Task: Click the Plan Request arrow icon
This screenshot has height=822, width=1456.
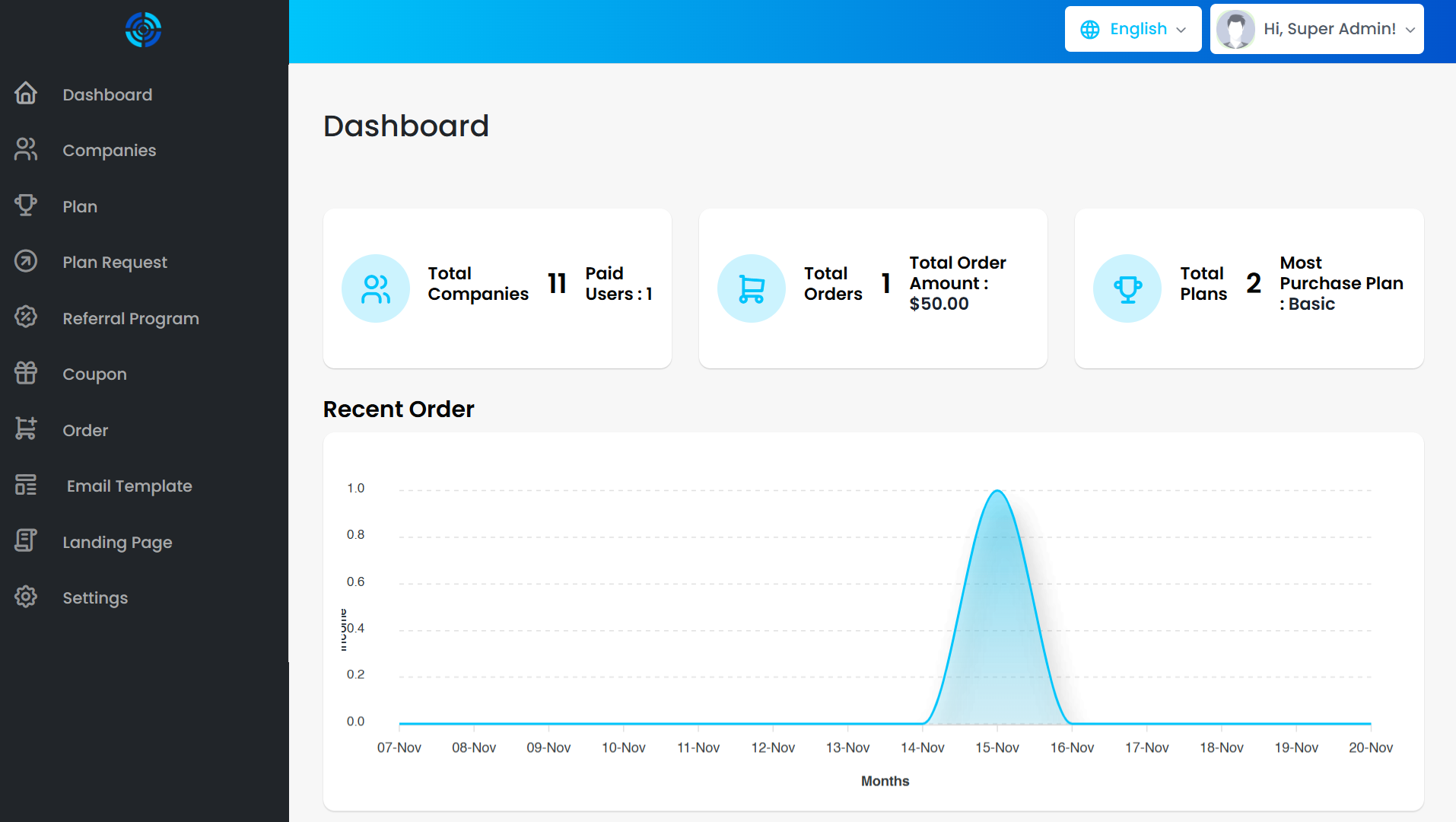Action: (26, 261)
